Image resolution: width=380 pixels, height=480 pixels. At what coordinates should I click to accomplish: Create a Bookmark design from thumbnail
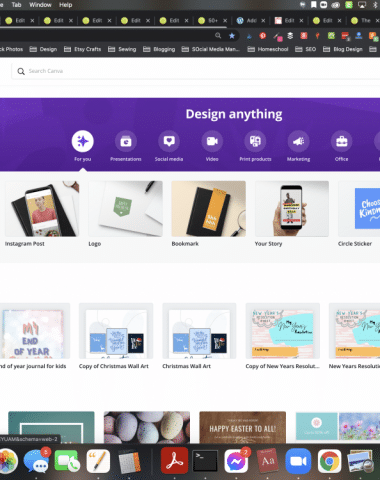coord(209,209)
